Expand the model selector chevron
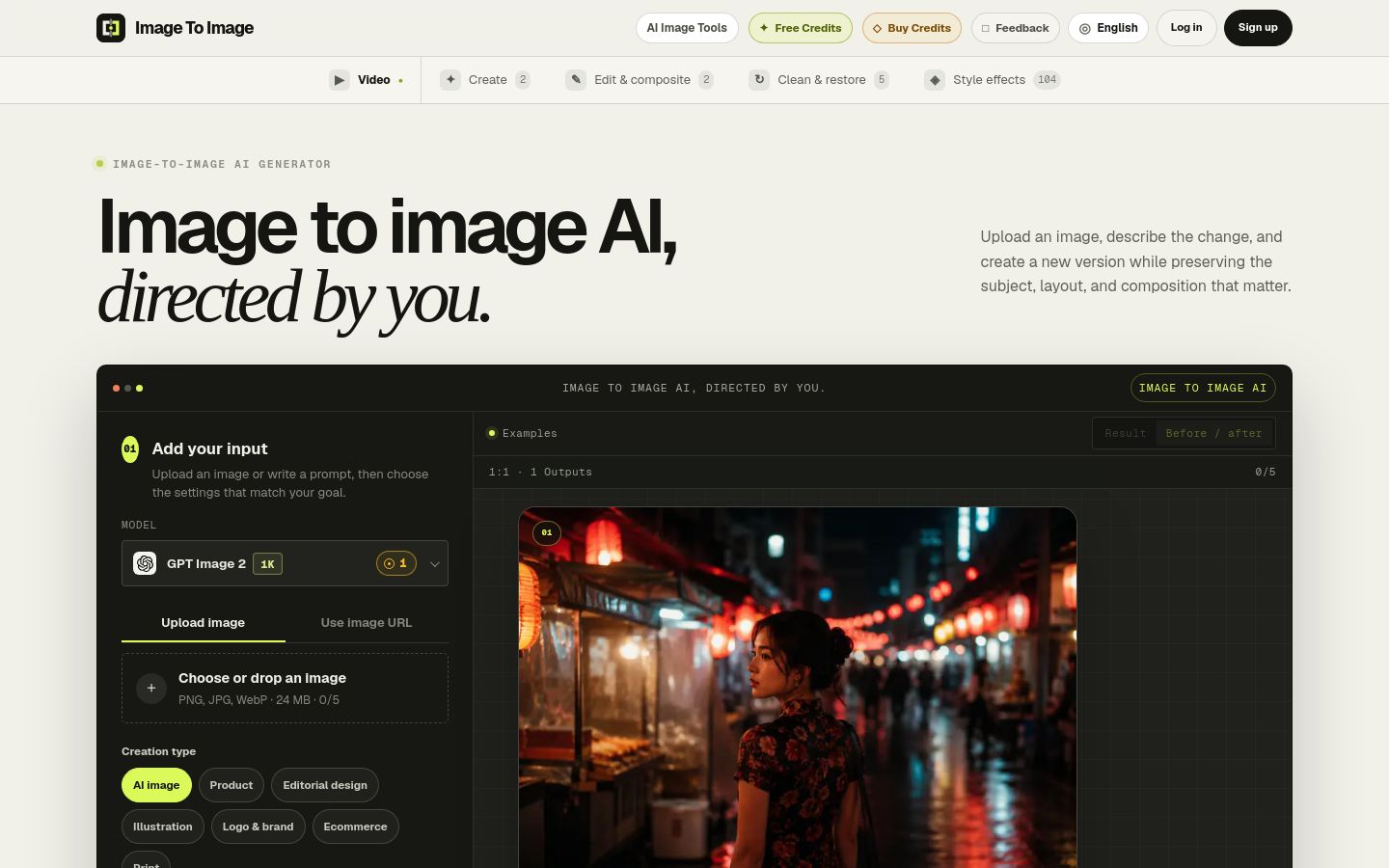The width and height of the screenshot is (1389, 868). [435, 564]
